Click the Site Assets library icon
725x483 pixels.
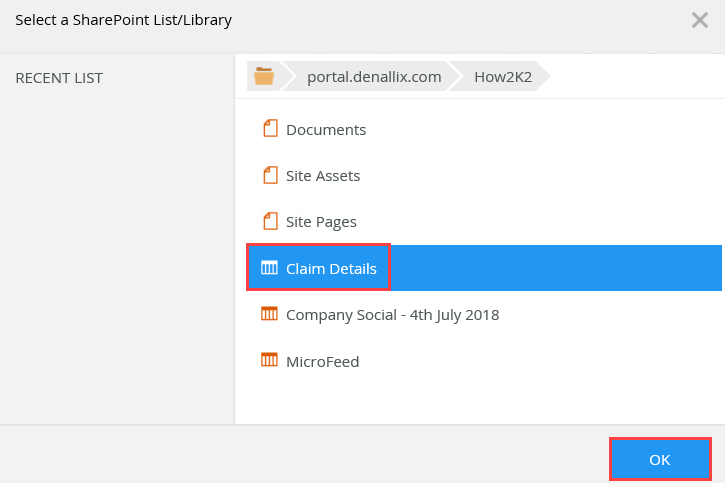tap(268, 175)
